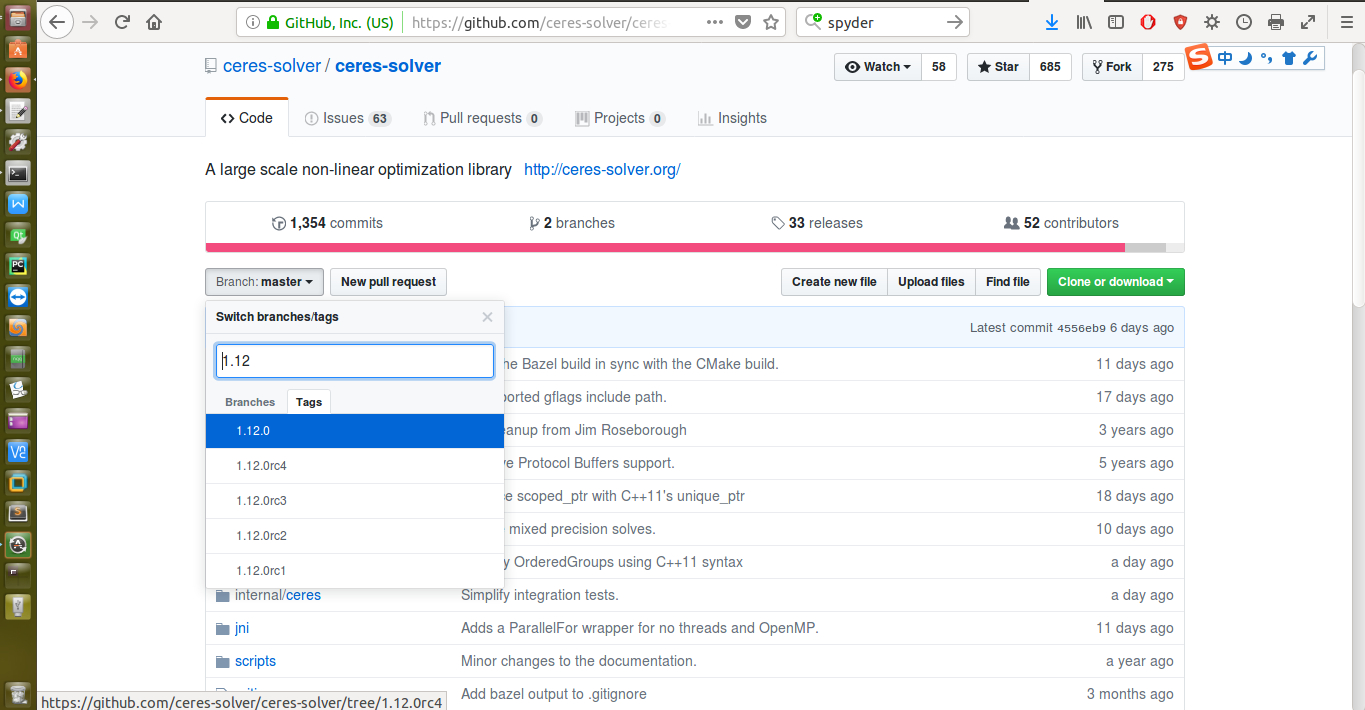This screenshot has height=710, width=1365.
Task: Switch to Branches tab in popup
Action: (x=250, y=402)
